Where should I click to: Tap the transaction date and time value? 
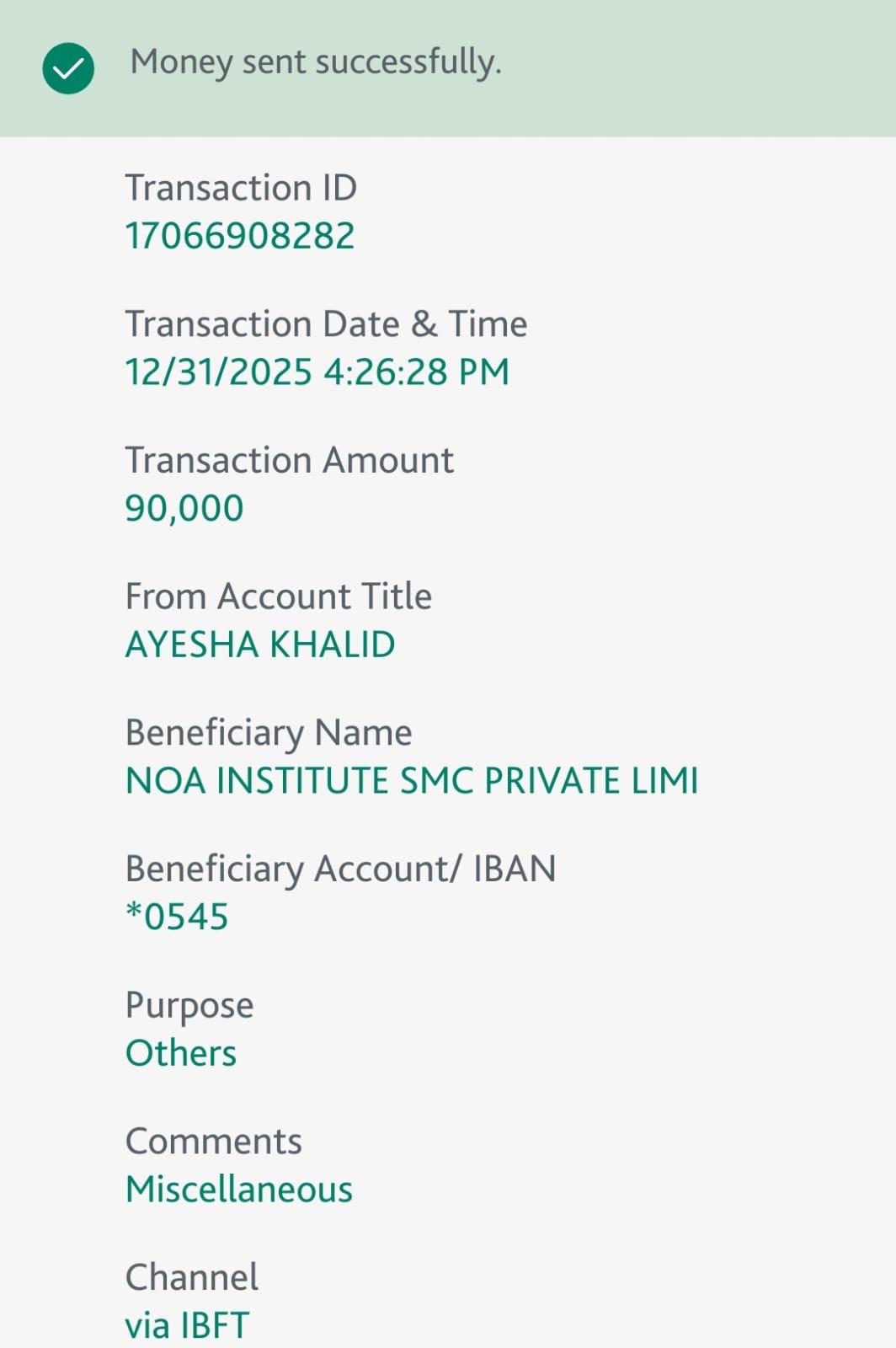317,372
